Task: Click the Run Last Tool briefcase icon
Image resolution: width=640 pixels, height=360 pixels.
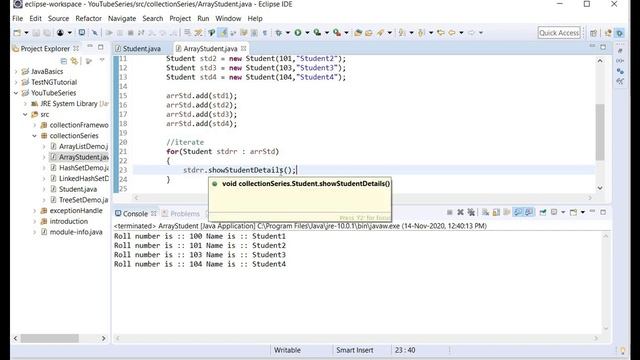Action: pyautogui.click(x=337, y=33)
